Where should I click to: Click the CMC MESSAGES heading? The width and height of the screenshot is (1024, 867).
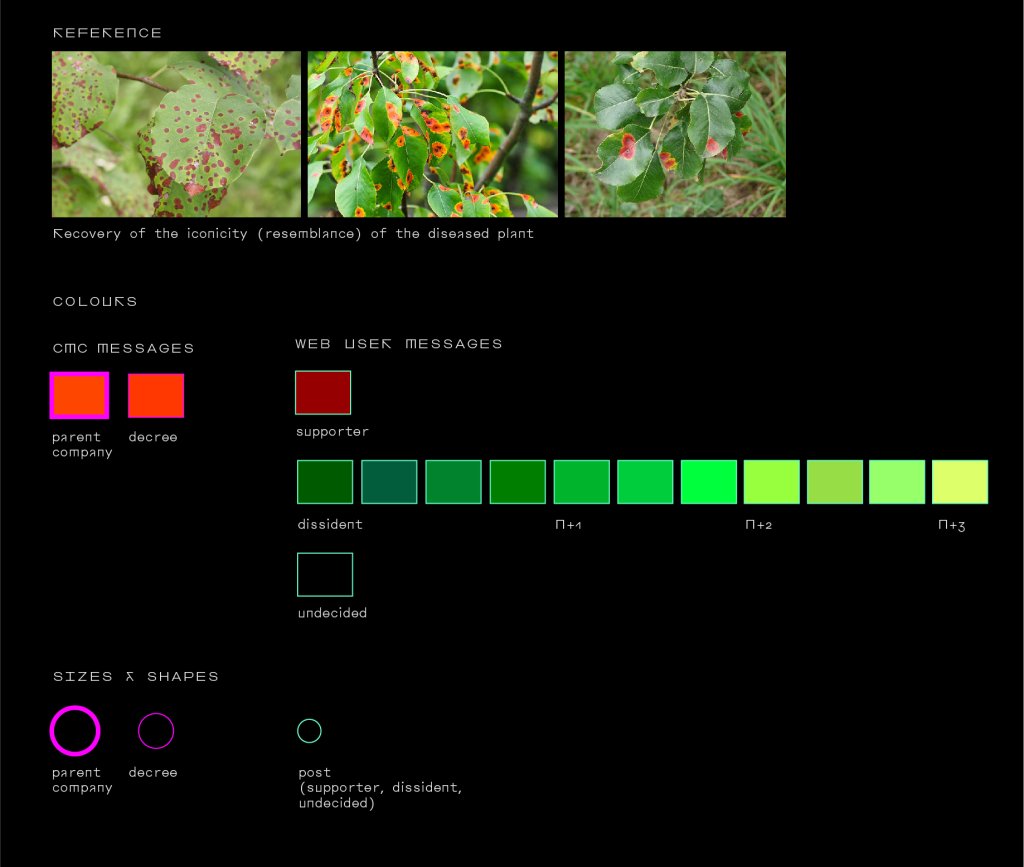click(x=123, y=349)
